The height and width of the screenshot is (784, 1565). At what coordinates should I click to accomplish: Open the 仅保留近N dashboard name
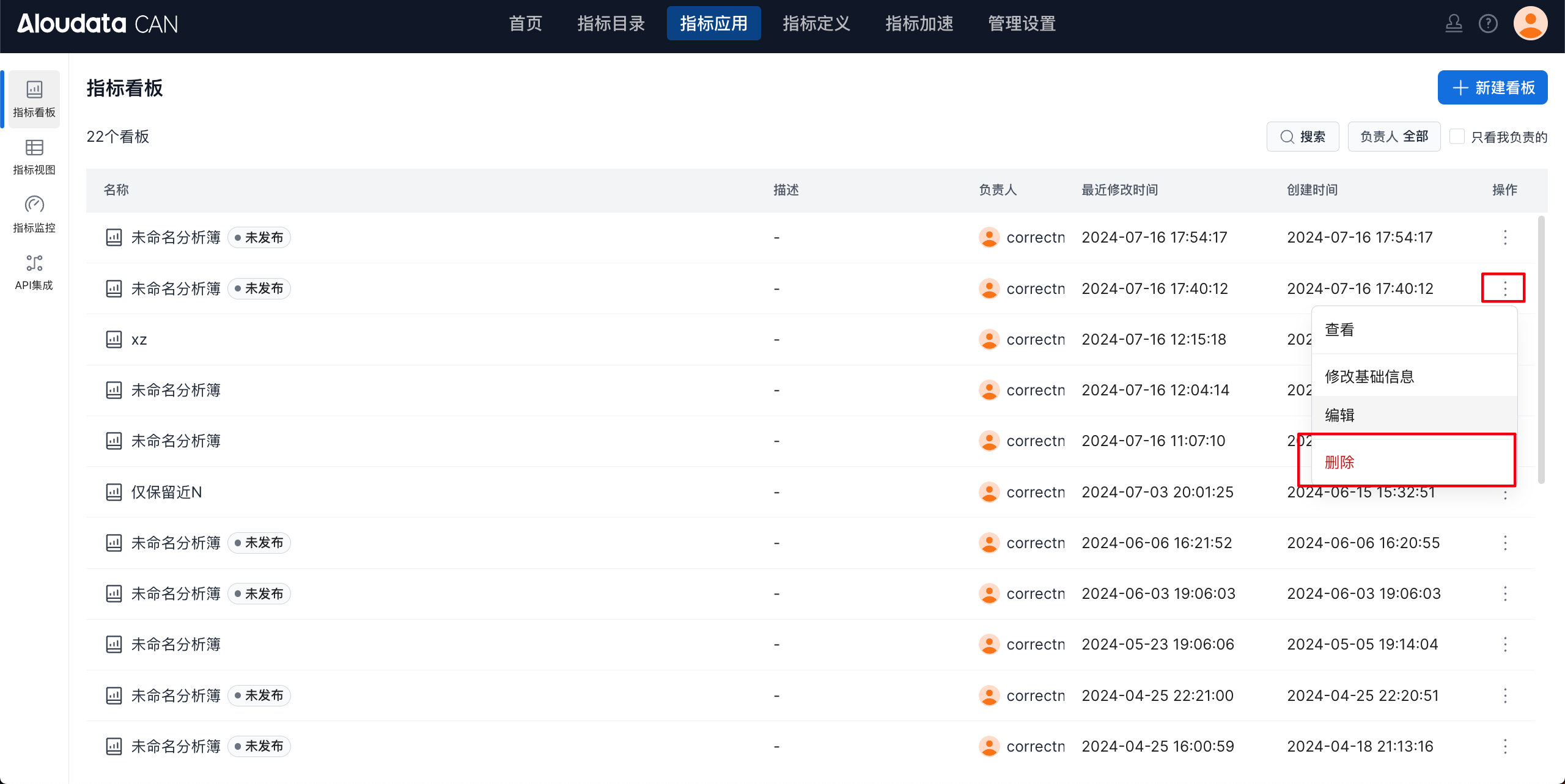tap(166, 492)
